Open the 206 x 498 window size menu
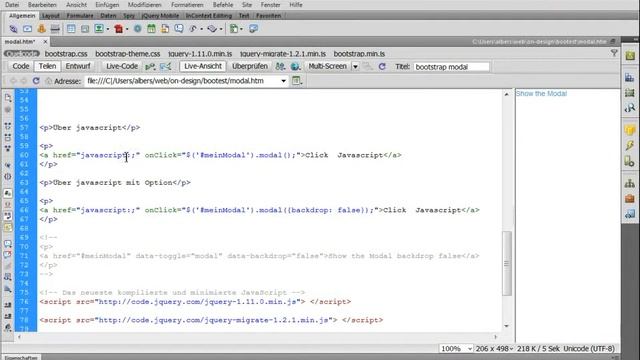The width and height of the screenshot is (640, 360). click(494, 349)
